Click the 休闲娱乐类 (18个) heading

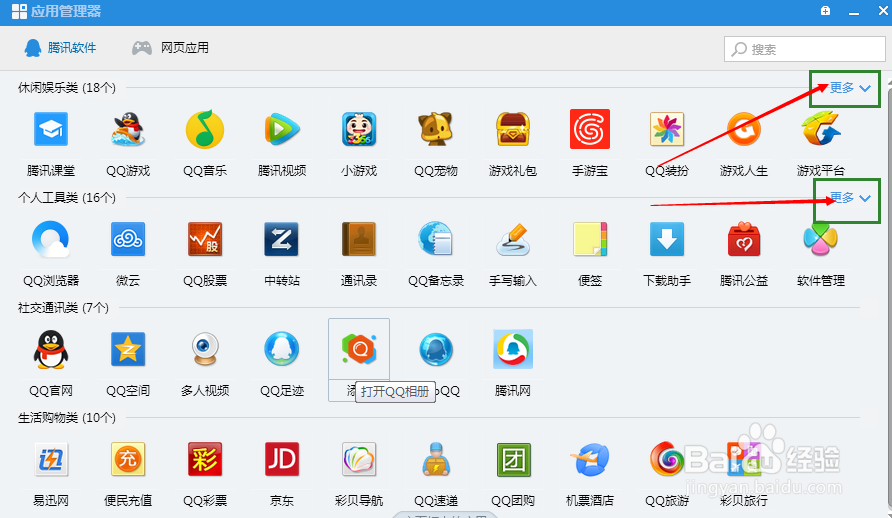click(67, 88)
